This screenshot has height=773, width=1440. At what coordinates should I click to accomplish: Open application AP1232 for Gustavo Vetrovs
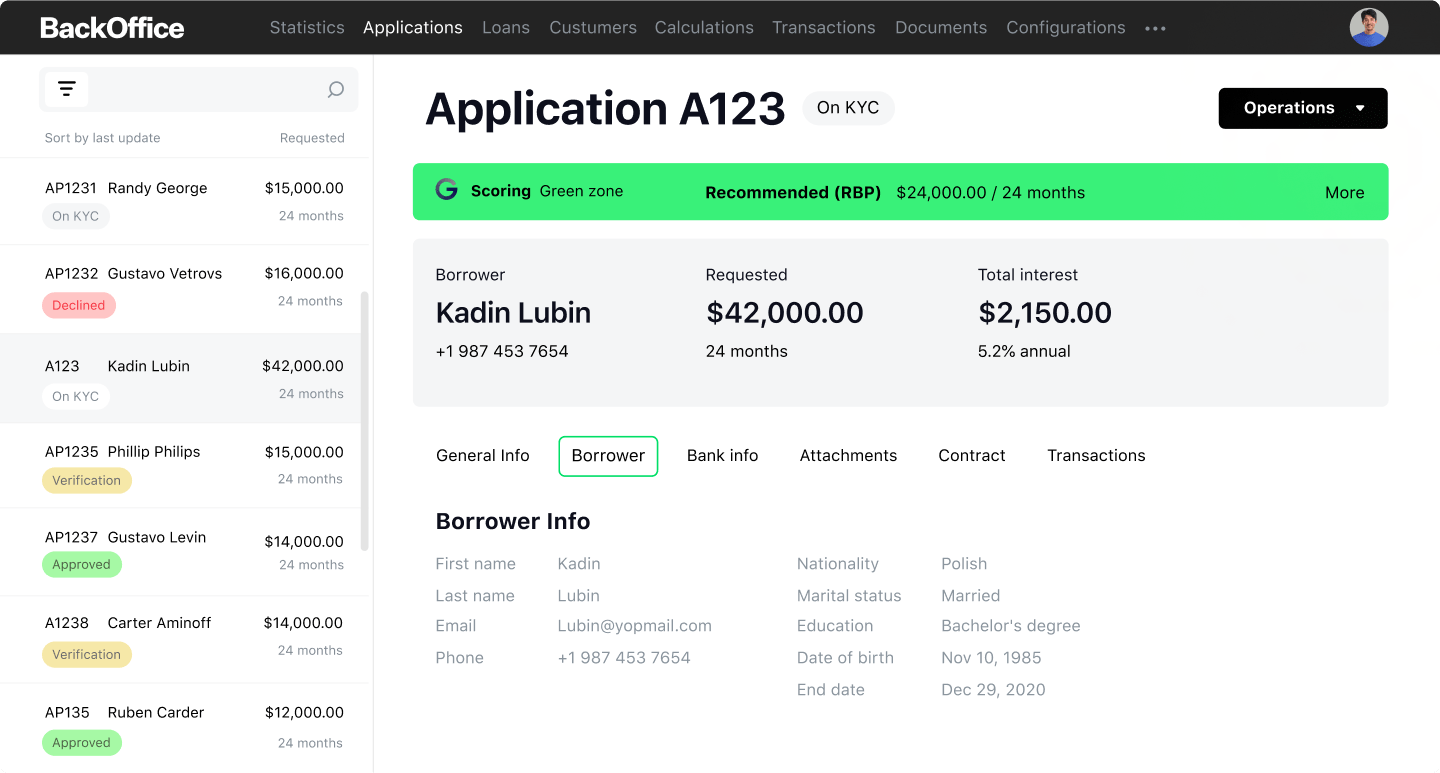pyautogui.click(x=185, y=288)
